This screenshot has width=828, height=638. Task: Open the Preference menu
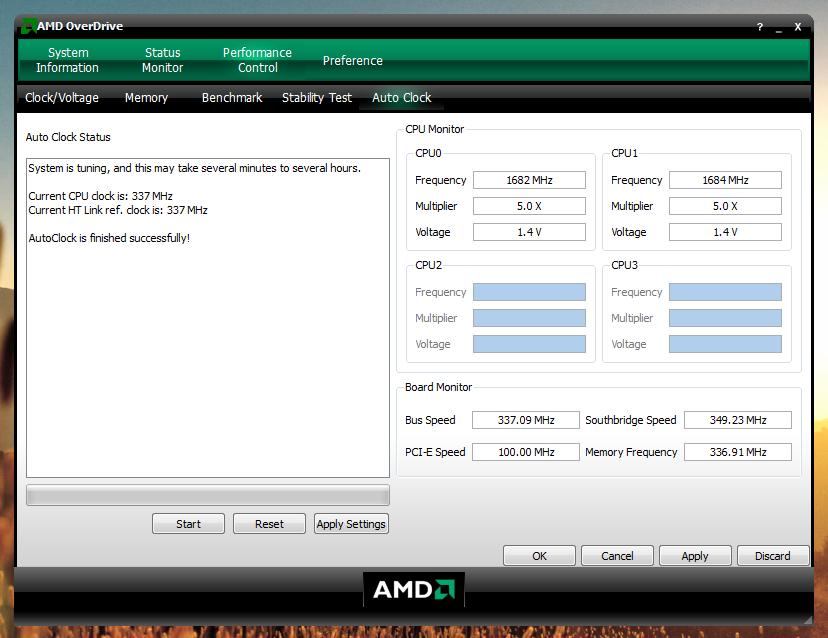click(x=353, y=61)
